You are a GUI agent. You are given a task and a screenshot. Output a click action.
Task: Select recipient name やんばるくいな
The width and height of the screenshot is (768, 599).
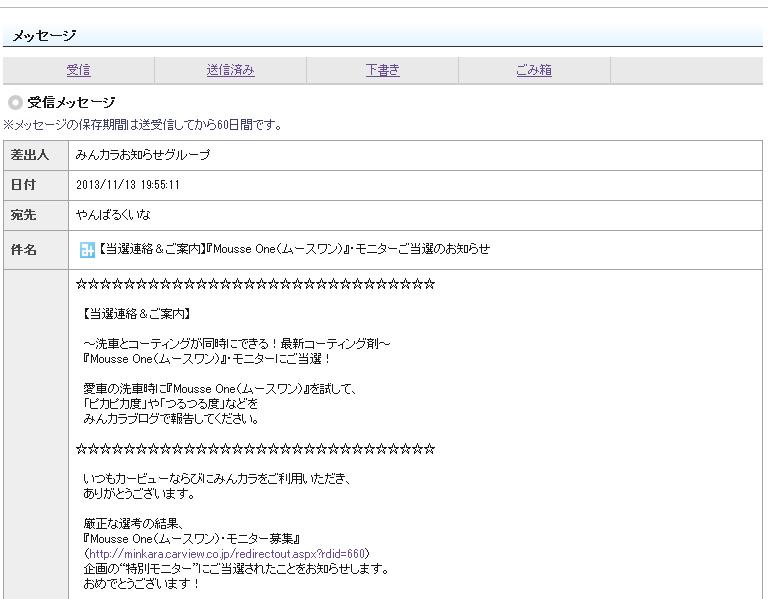(113, 215)
